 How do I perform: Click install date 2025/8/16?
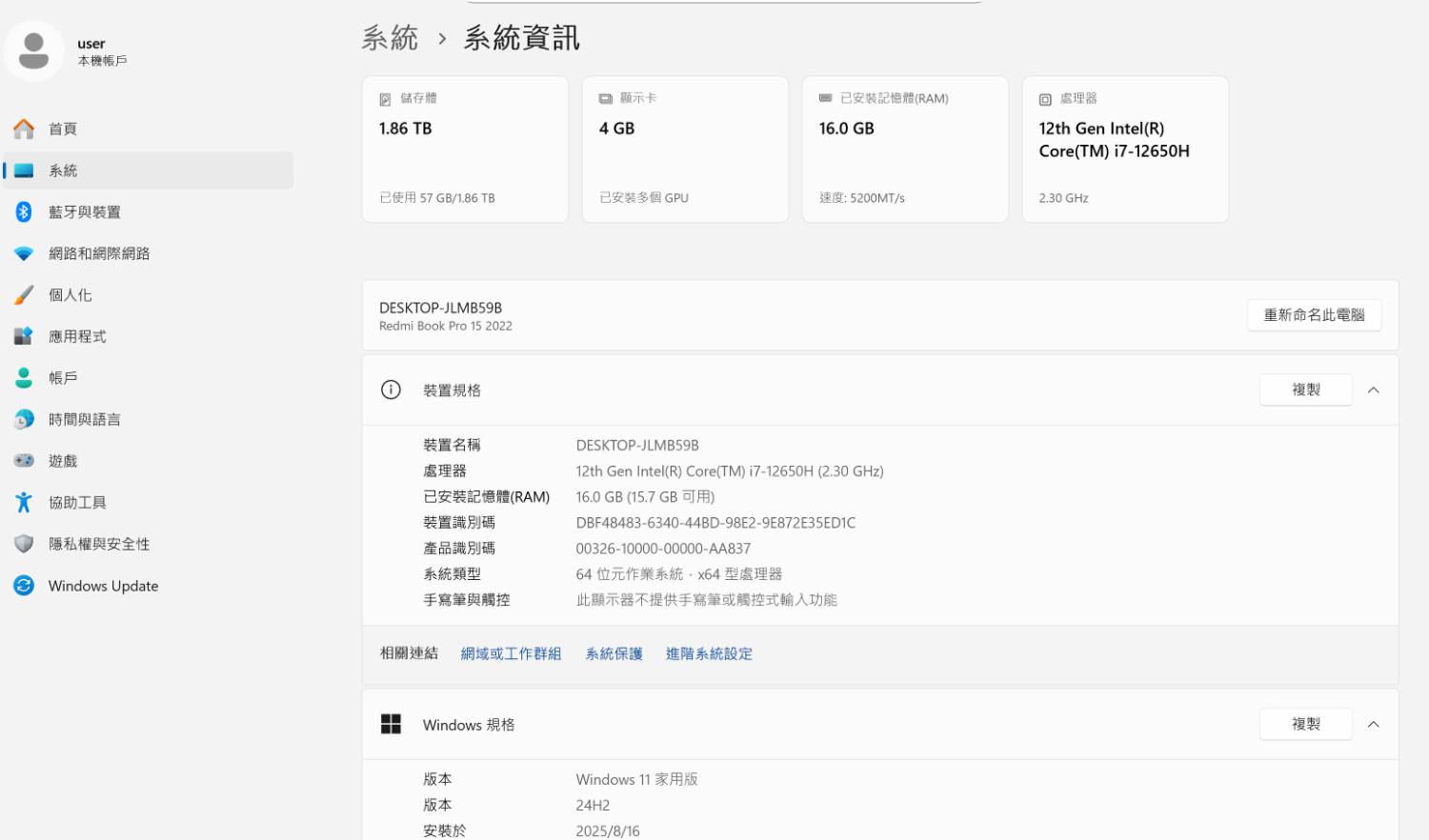tap(608, 830)
